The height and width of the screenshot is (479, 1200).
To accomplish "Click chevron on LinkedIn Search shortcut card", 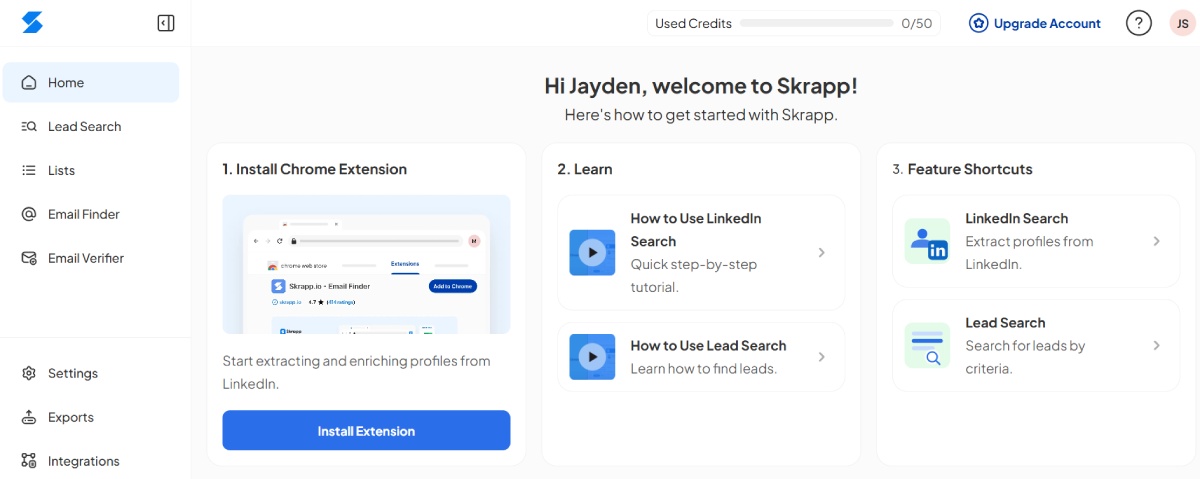I will [1156, 242].
